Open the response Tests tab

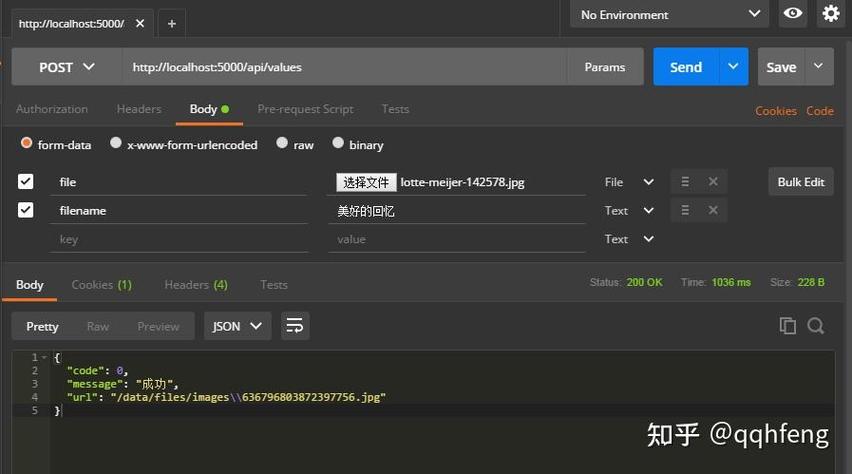pyautogui.click(x=274, y=285)
